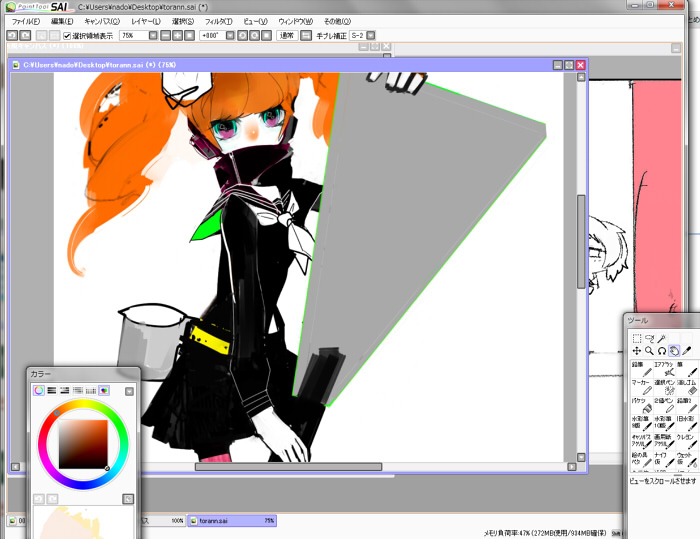
Task: Rotate the canvas counterclockwise button
Action: click(242, 35)
